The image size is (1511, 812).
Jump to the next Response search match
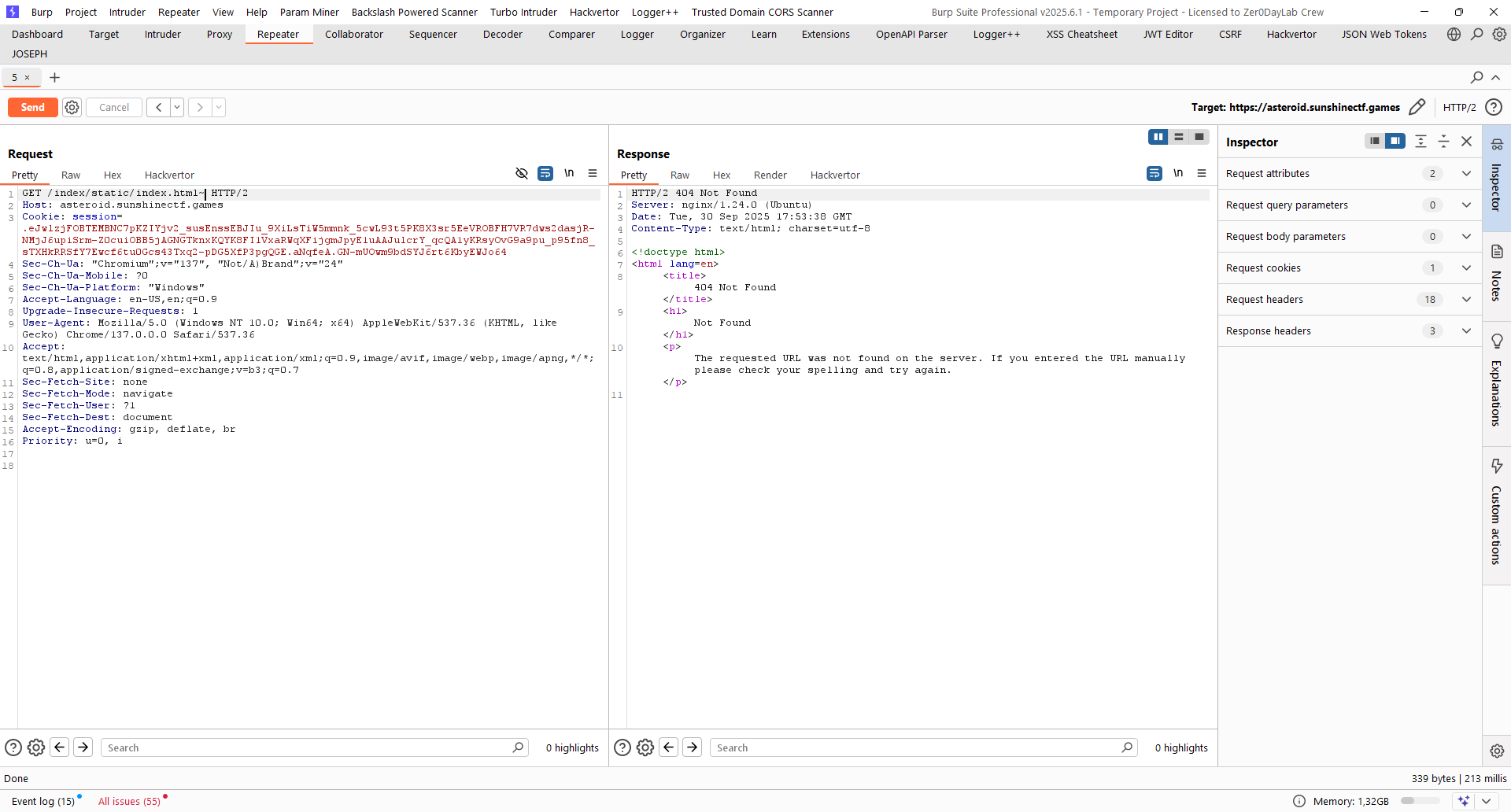point(693,747)
